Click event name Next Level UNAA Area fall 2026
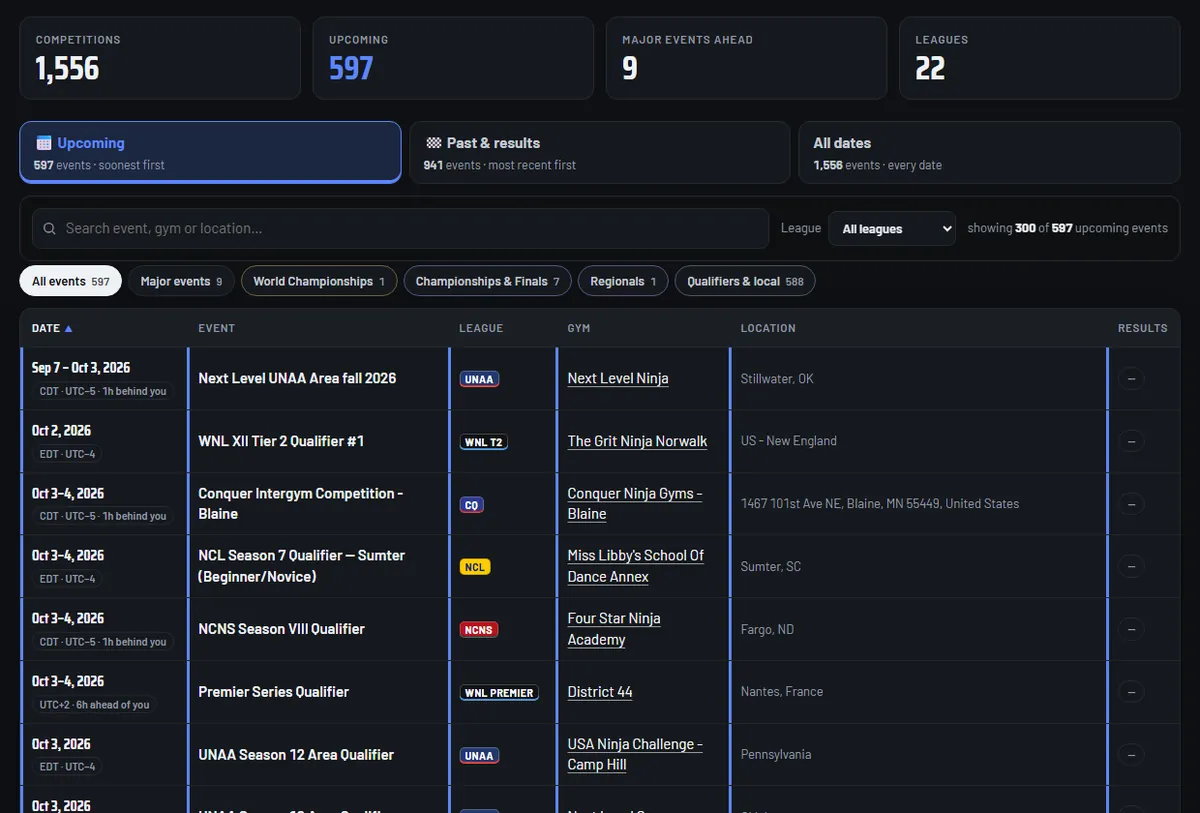 (x=297, y=379)
